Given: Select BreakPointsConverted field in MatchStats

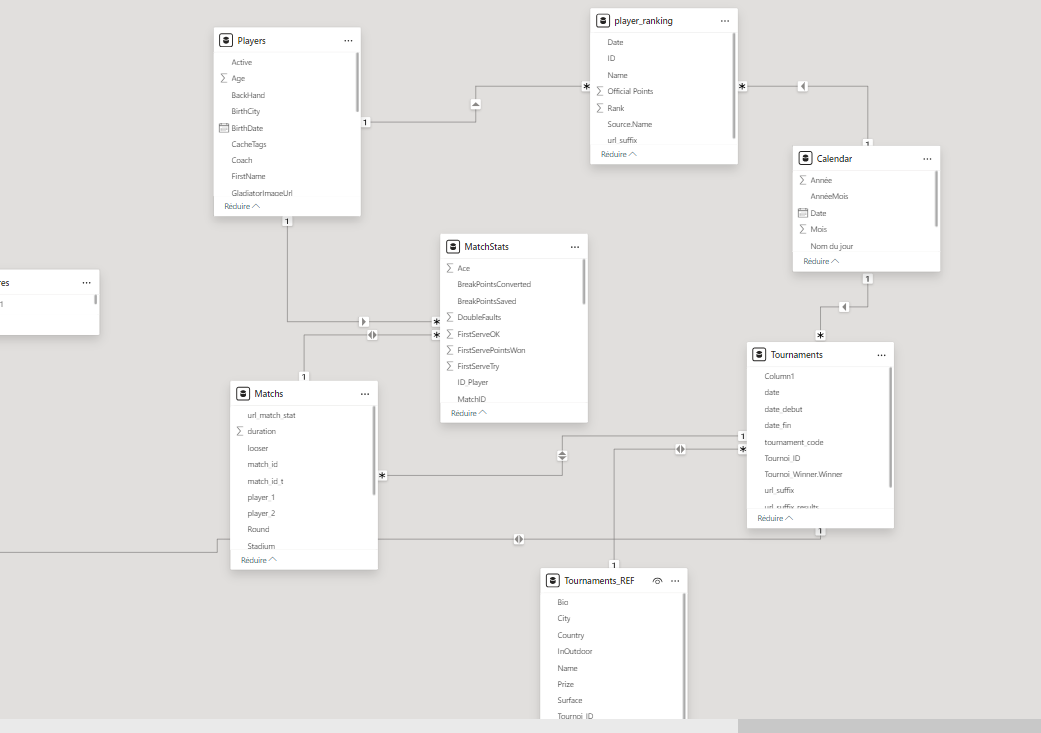Looking at the screenshot, I should pos(494,284).
